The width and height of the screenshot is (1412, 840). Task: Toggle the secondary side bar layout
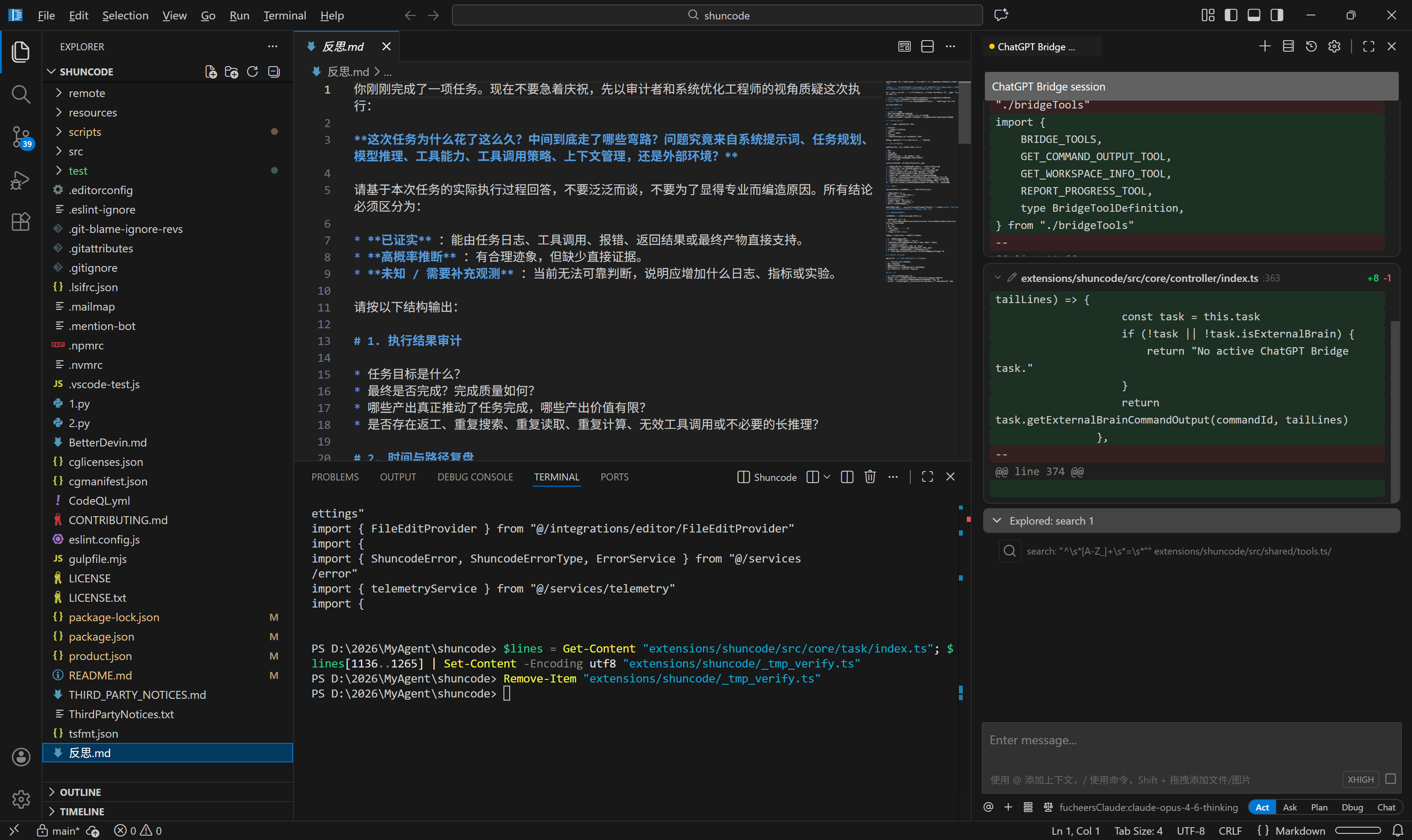click(x=1277, y=15)
